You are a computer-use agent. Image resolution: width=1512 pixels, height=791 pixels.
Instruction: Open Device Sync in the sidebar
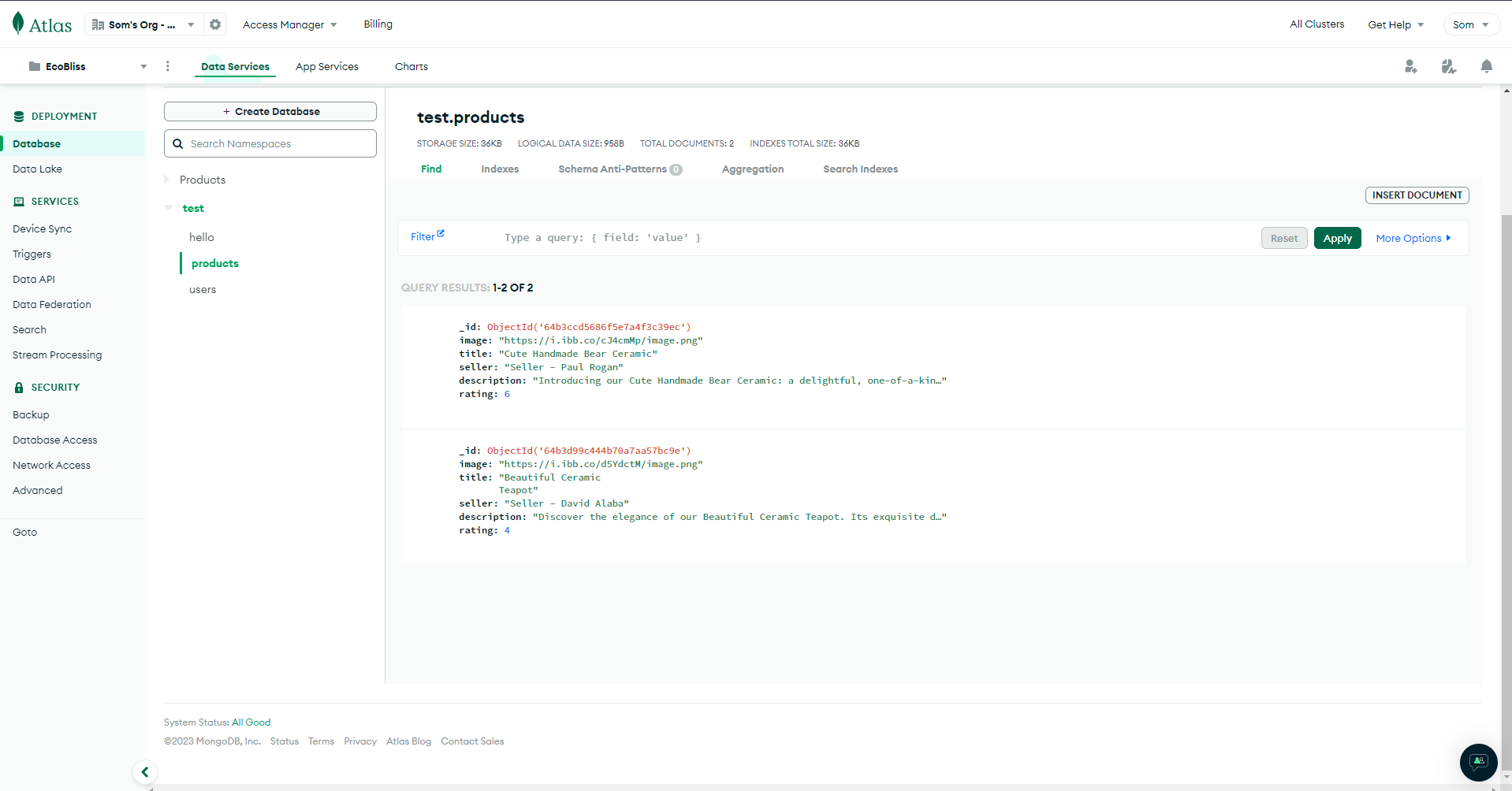(x=42, y=228)
